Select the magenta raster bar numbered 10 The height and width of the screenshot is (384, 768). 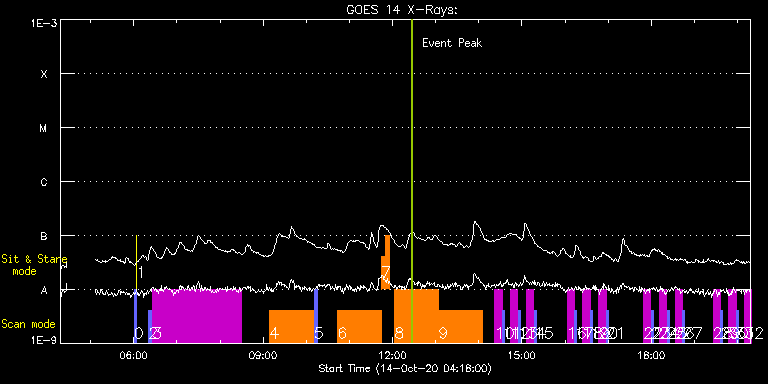(x=498, y=316)
